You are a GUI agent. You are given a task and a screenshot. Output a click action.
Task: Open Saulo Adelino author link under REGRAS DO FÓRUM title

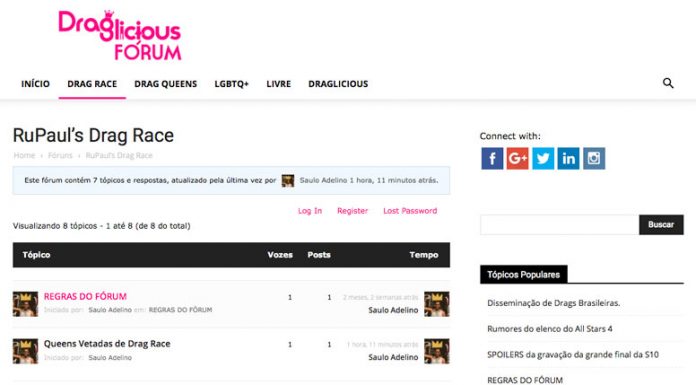pyautogui.click(x=110, y=310)
